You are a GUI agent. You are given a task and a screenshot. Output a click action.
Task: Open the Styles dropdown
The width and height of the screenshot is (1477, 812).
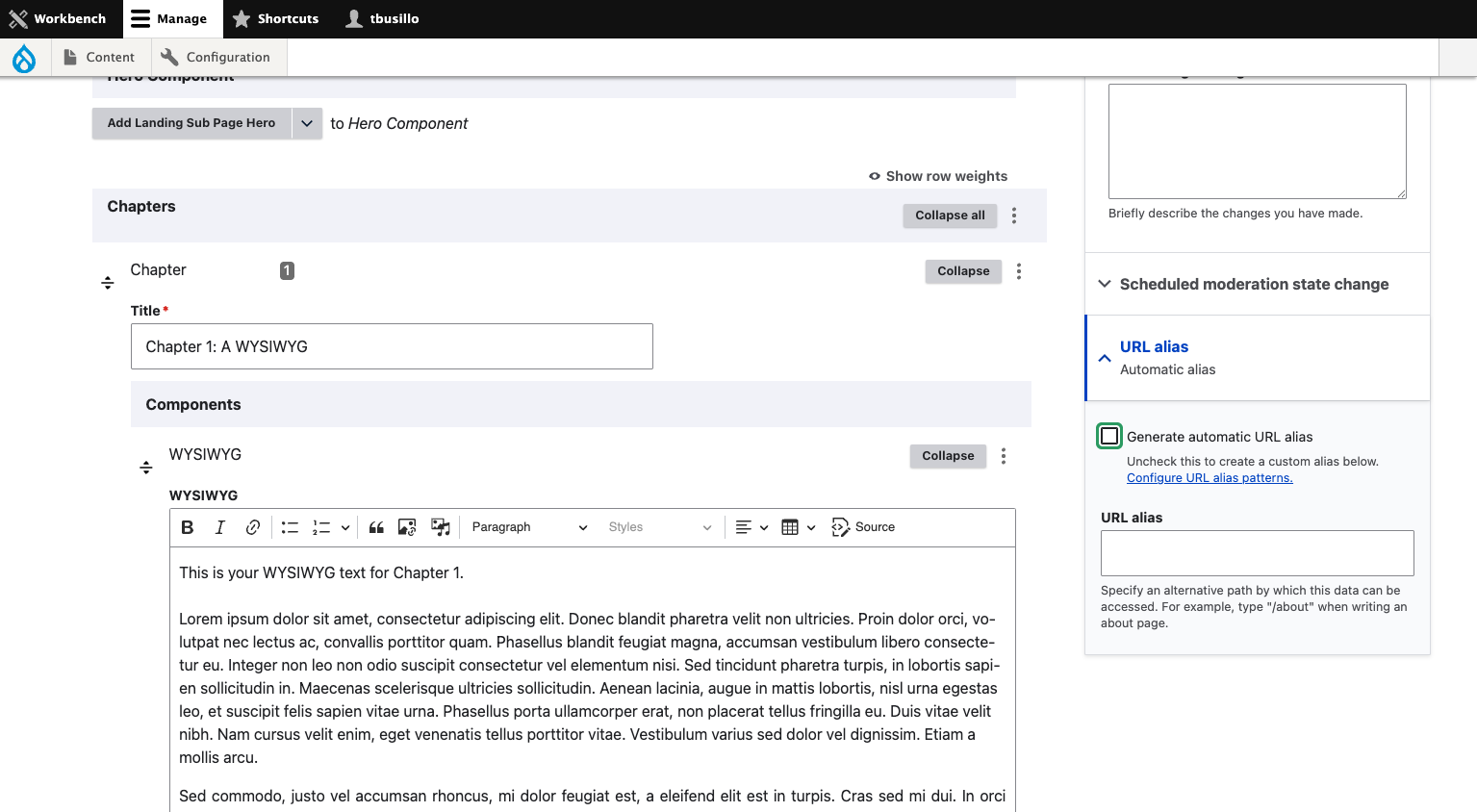click(x=660, y=527)
